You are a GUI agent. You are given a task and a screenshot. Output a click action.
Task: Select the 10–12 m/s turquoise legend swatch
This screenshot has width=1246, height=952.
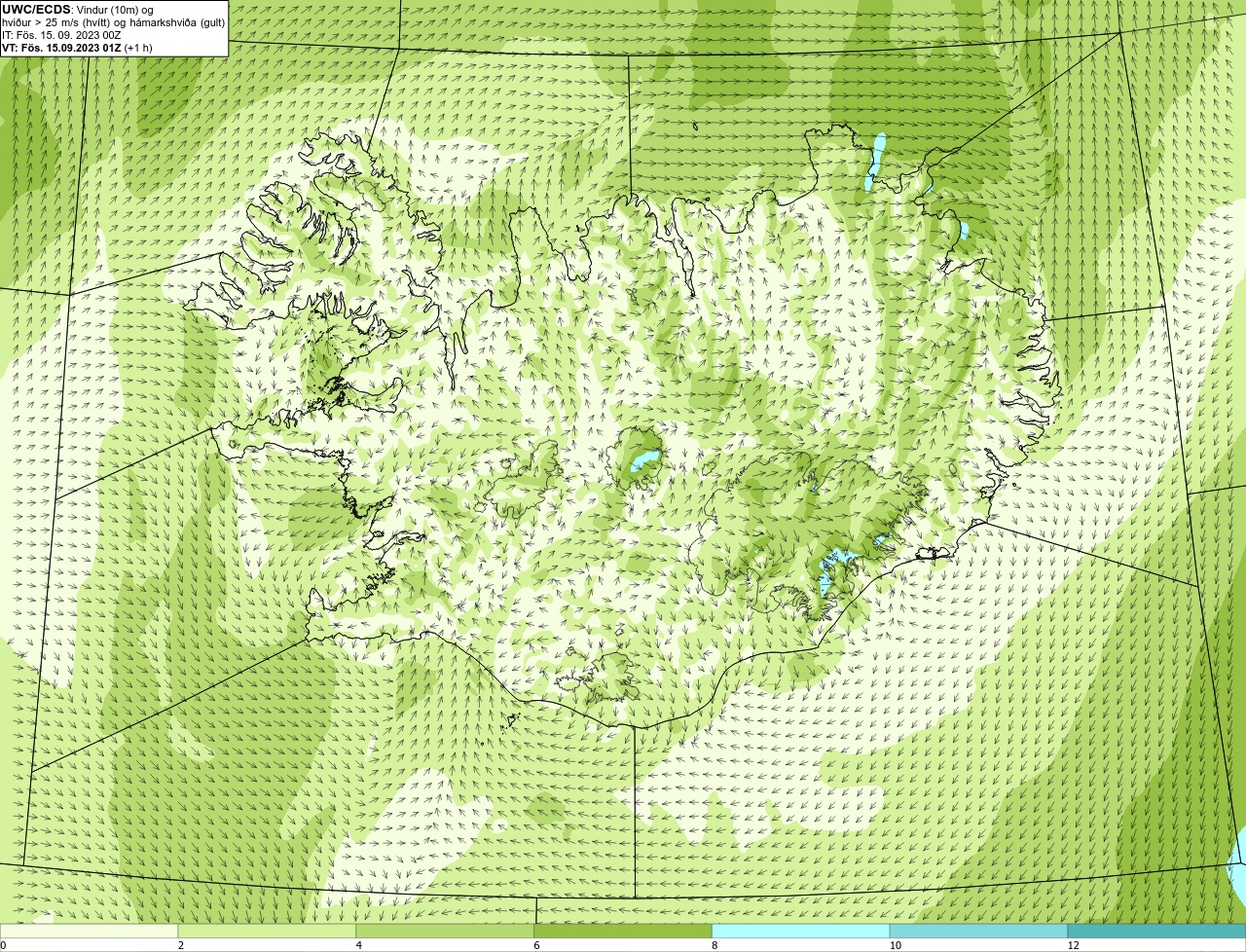978,931
